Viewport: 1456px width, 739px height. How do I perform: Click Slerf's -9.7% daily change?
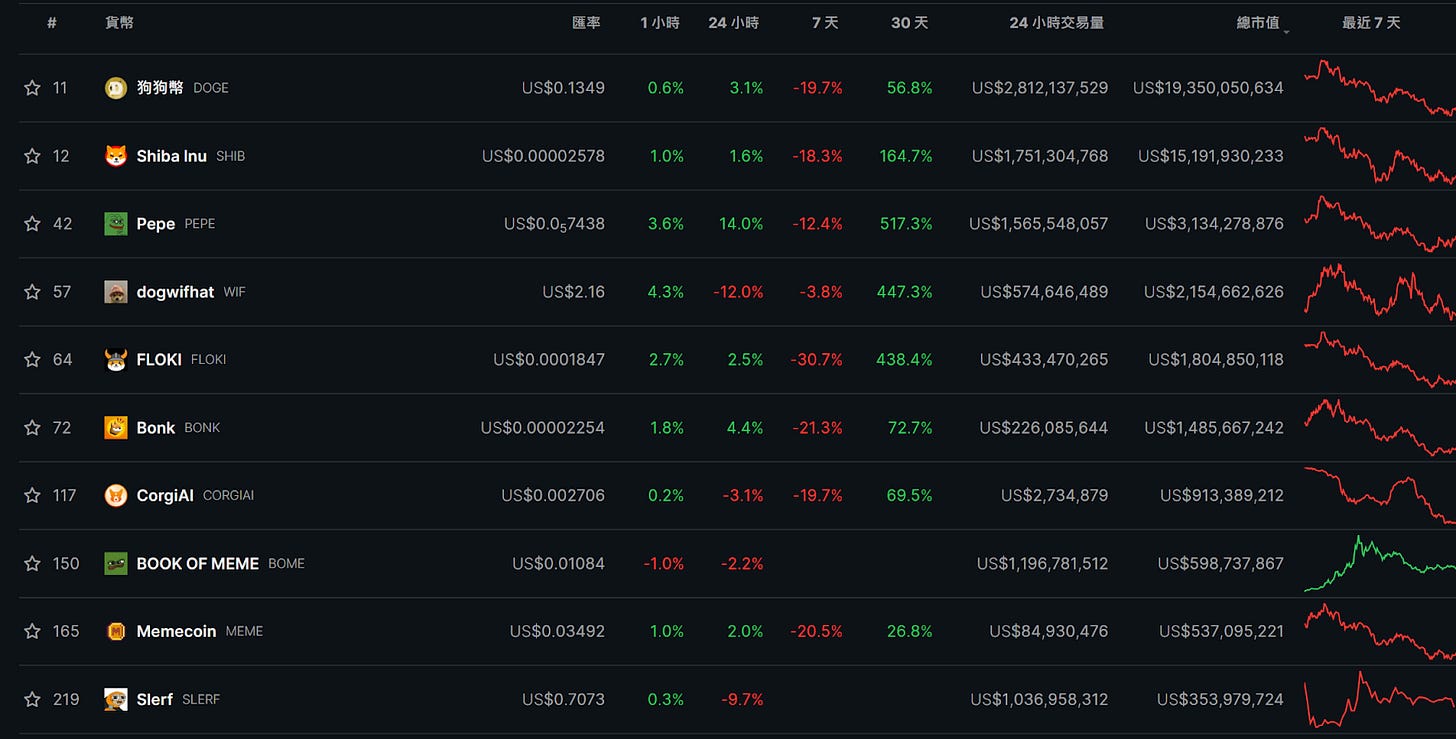742,700
